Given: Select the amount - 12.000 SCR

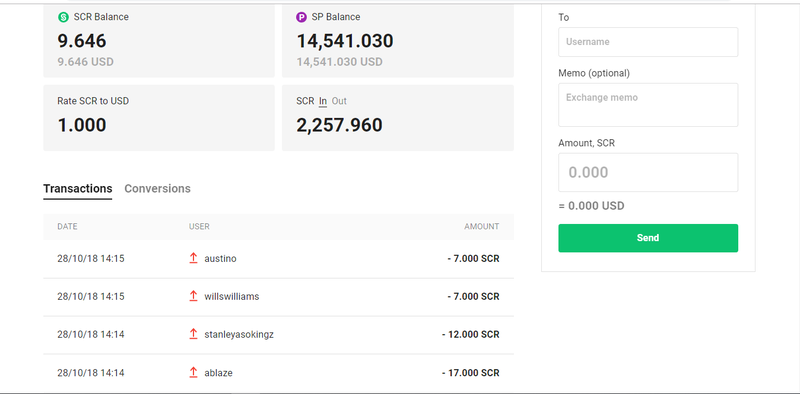Looking at the screenshot, I should coord(471,335).
